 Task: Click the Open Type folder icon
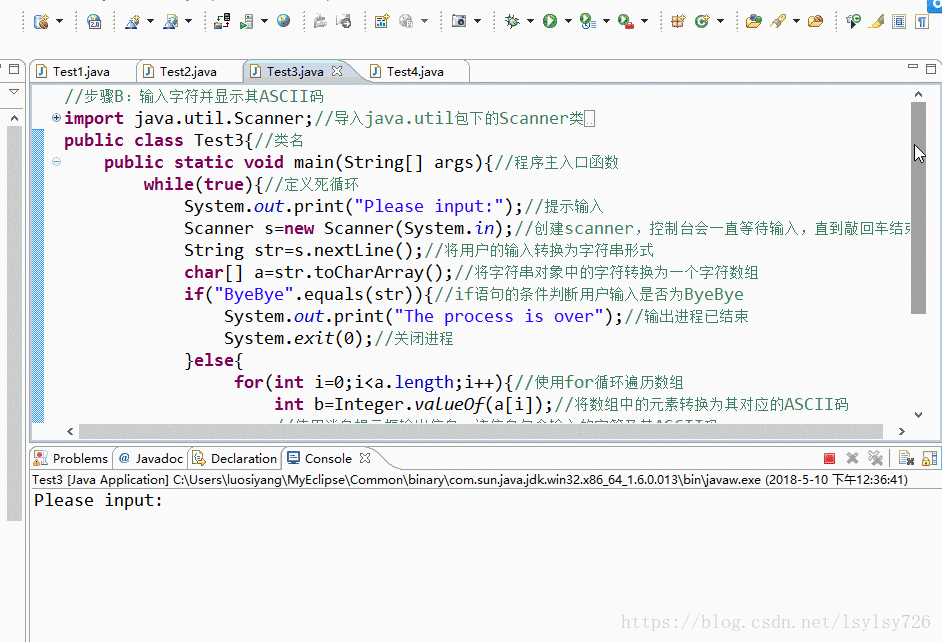point(753,22)
